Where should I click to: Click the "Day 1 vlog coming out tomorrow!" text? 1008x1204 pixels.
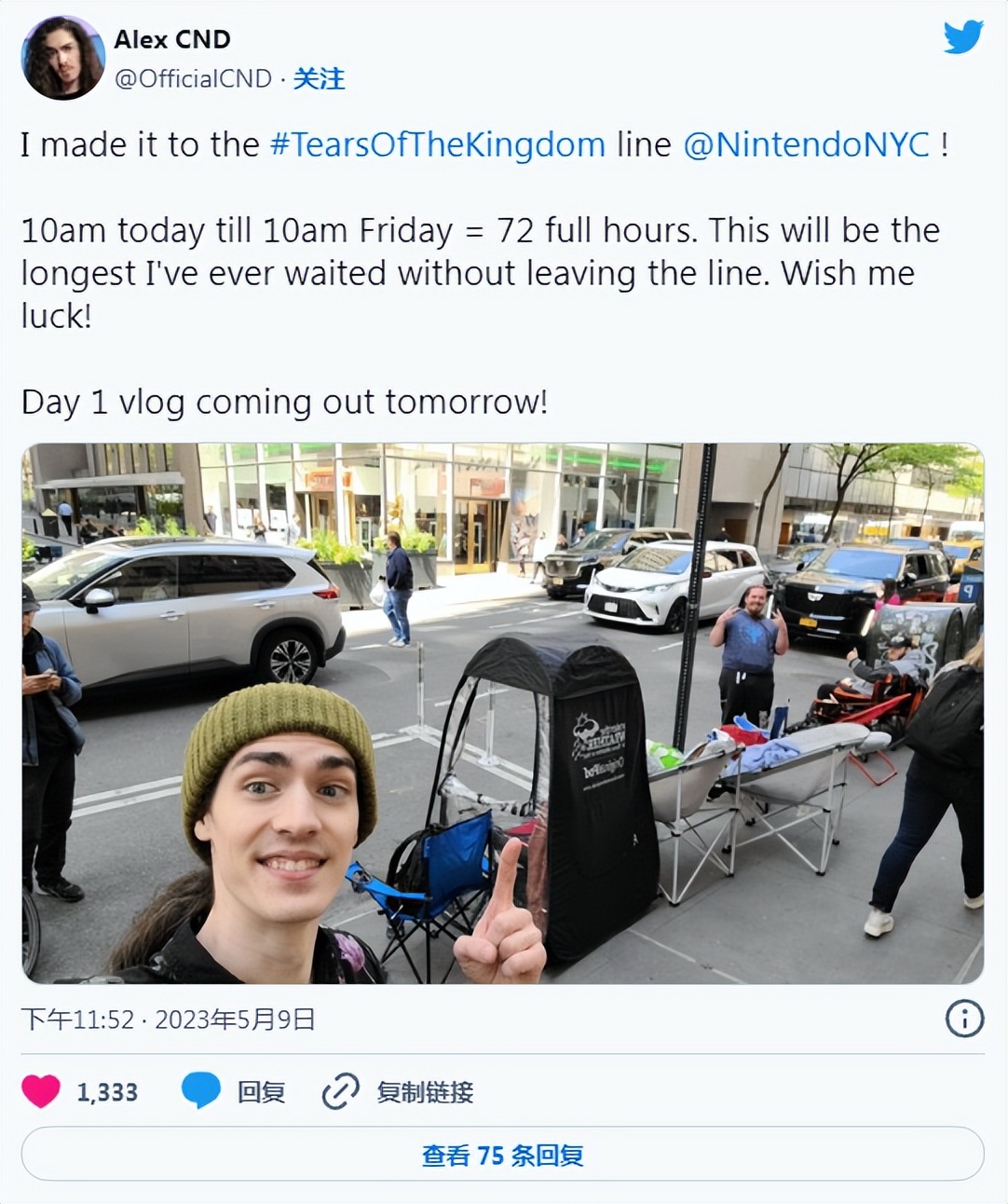tap(284, 402)
